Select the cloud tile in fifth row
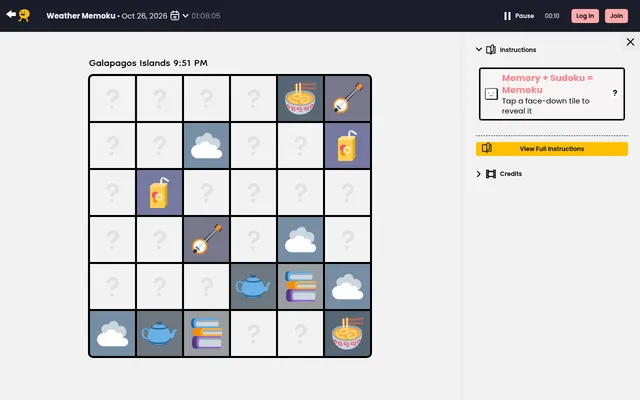 click(x=347, y=287)
